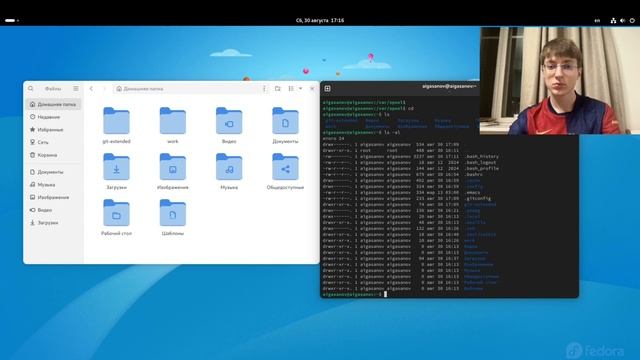Open Избранные in the sidebar
This screenshot has width=640, height=360.
53,130
